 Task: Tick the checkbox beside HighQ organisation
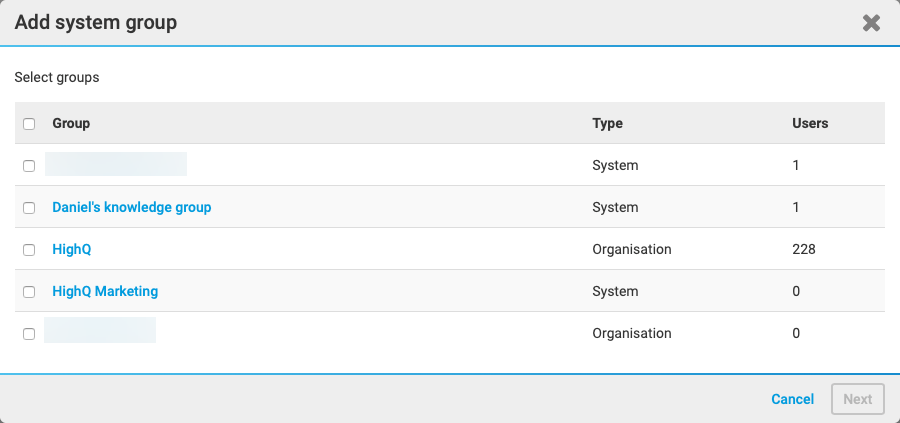coord(29,250)
